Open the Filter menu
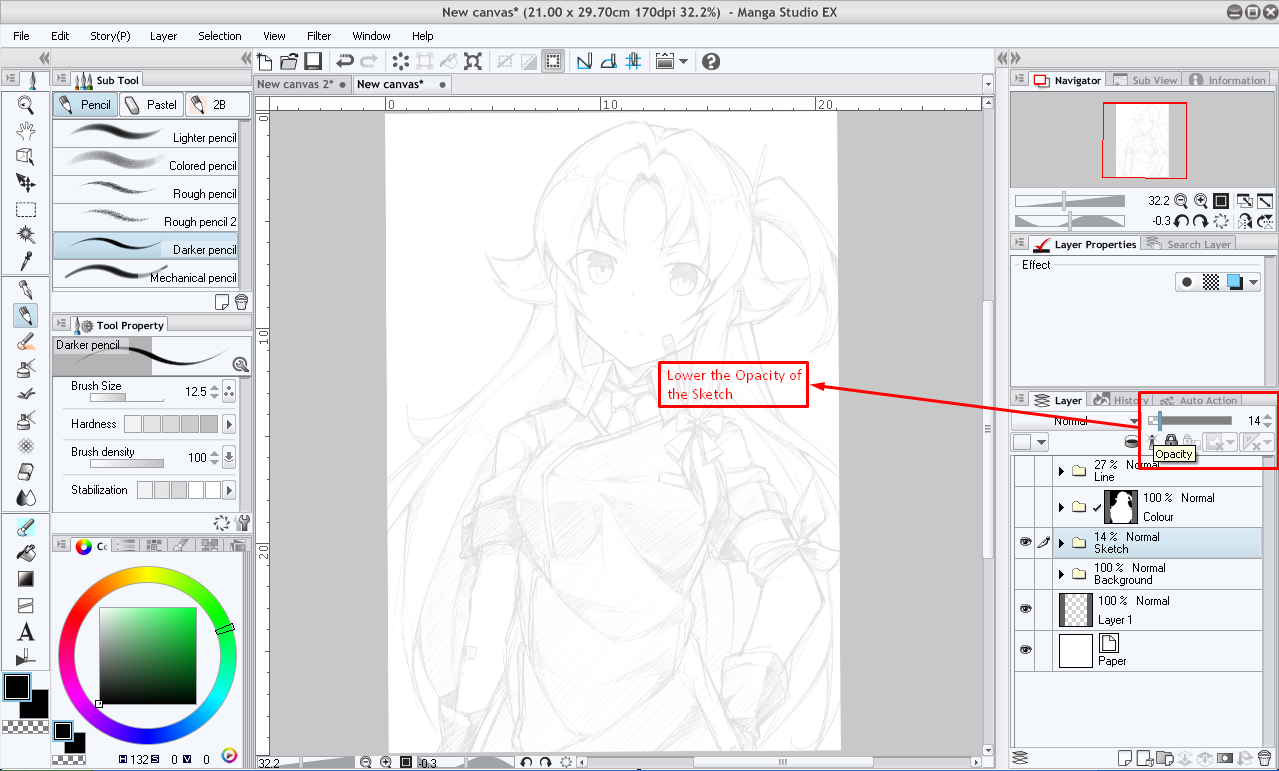Image resolution: width=1279 pixels, height=771 pixels. coord(318,36)
